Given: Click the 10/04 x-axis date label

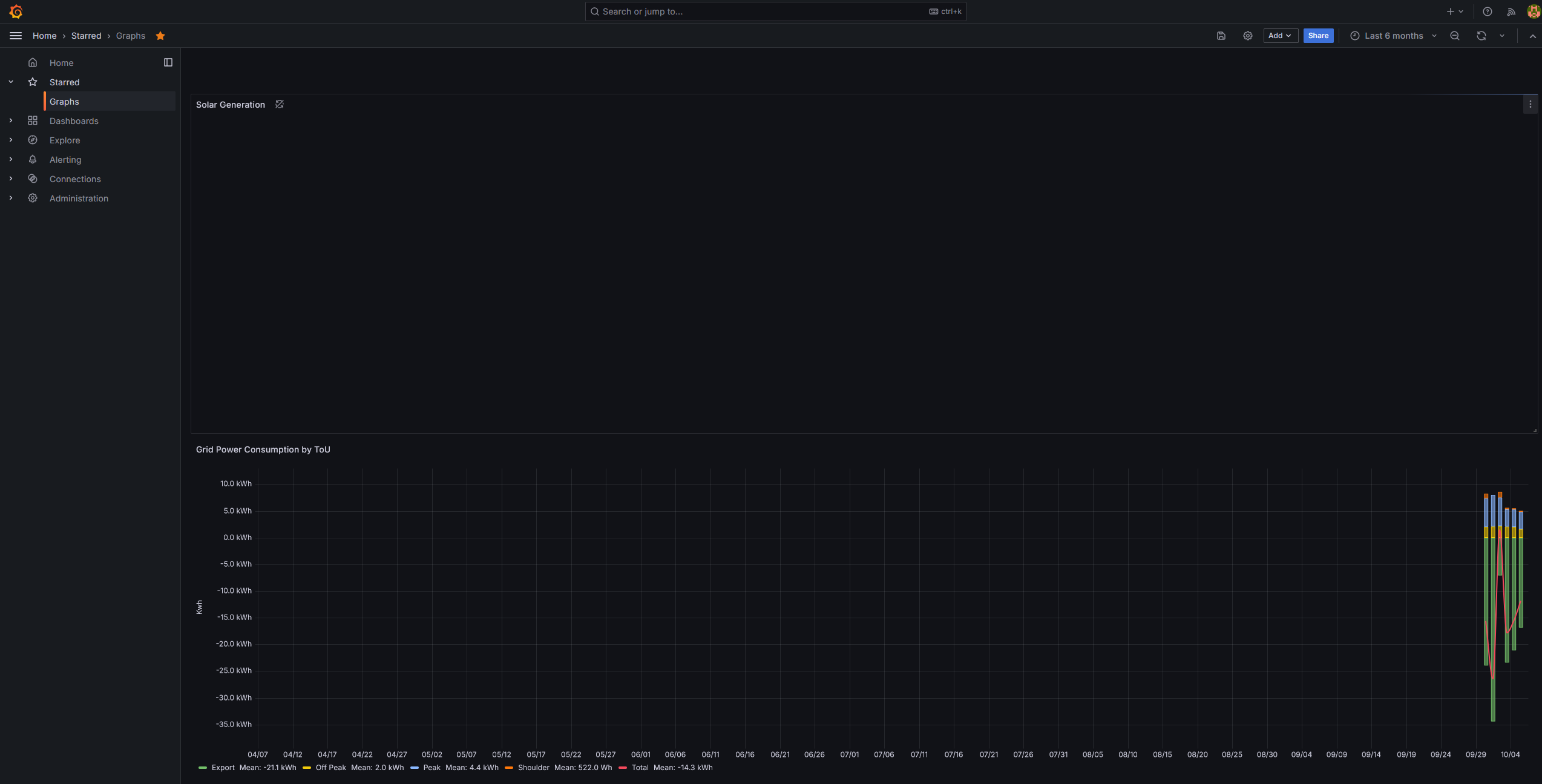Looking at the screenshot, I should (1510, 754).
